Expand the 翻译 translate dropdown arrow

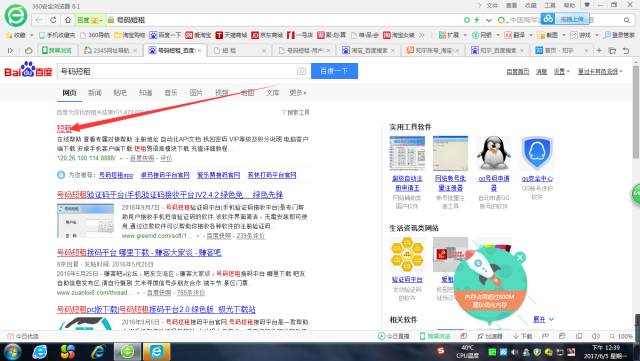tap(531, 36)
